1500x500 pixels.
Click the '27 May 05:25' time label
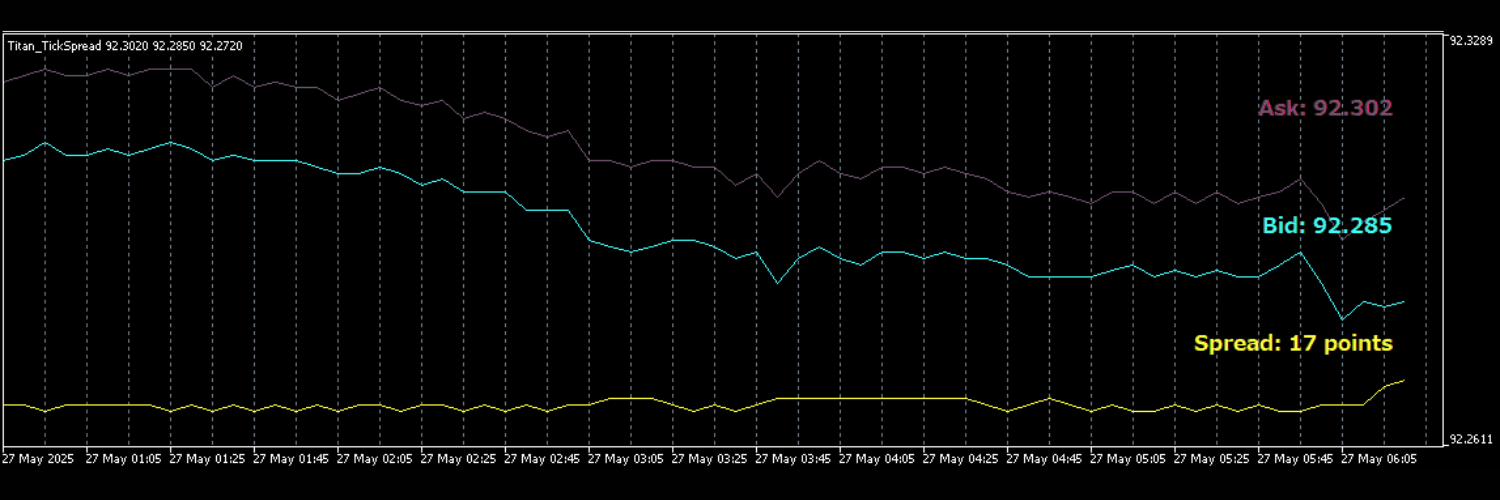coord(1213,459)
